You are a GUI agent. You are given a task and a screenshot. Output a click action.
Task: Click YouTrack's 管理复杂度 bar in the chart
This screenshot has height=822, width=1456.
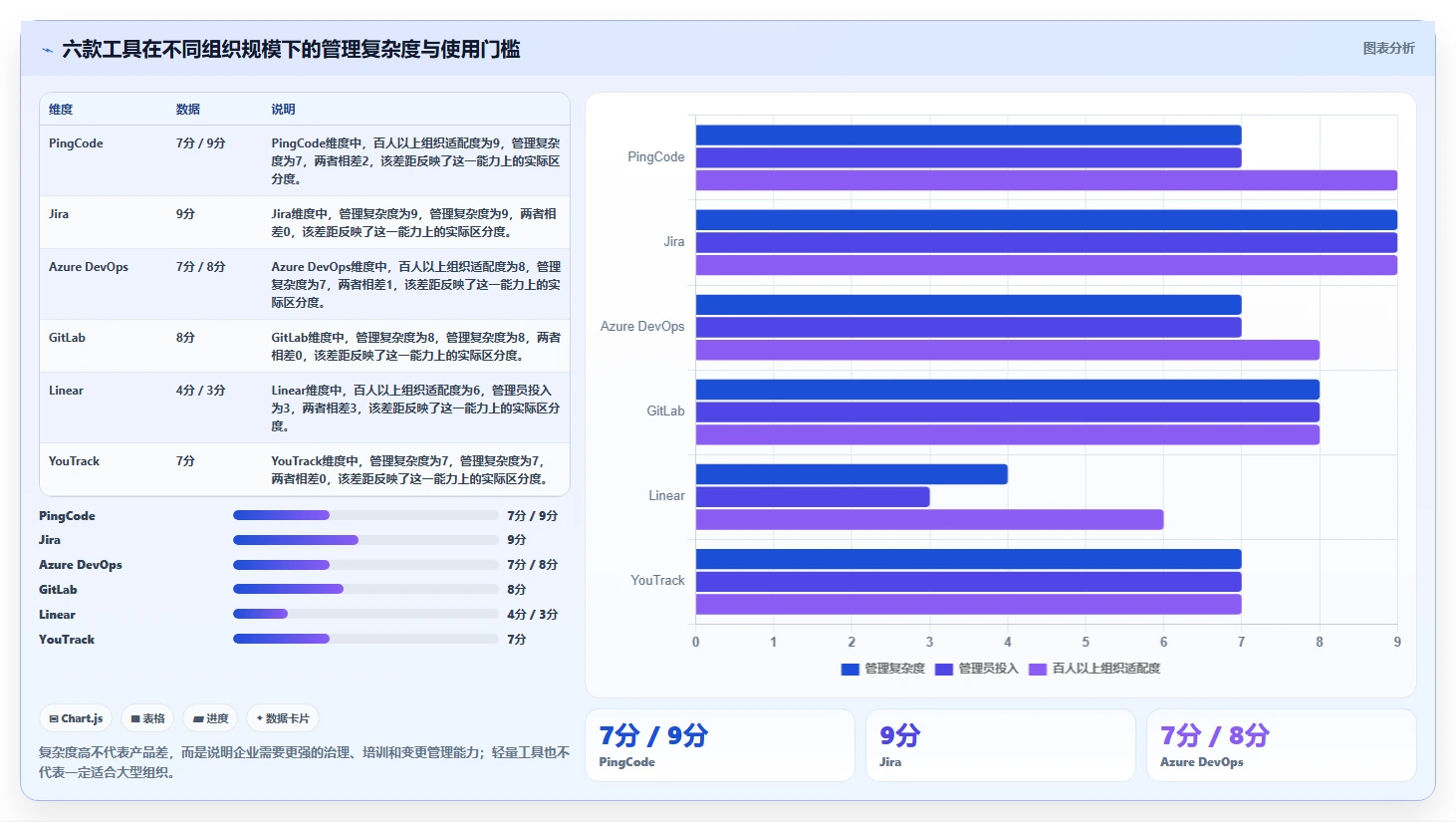coord(968,559)
